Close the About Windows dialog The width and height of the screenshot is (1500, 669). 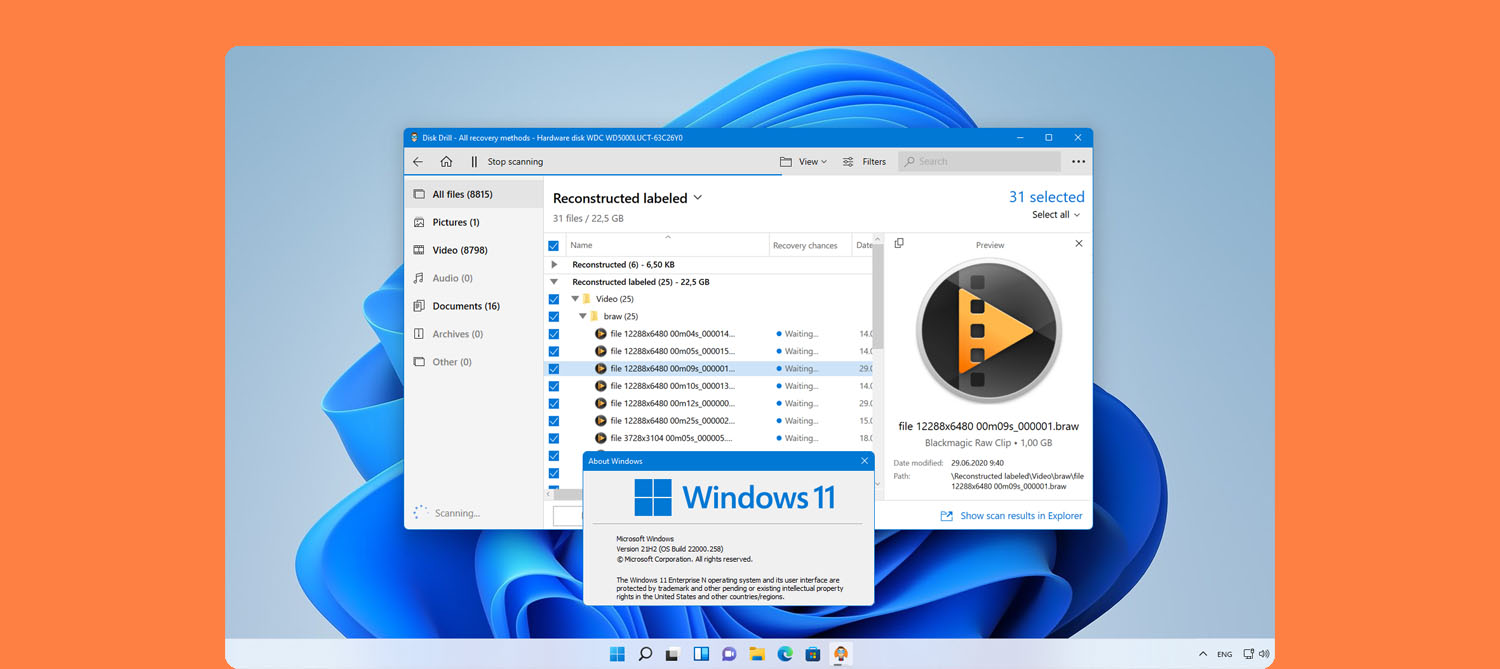point(864,461)
